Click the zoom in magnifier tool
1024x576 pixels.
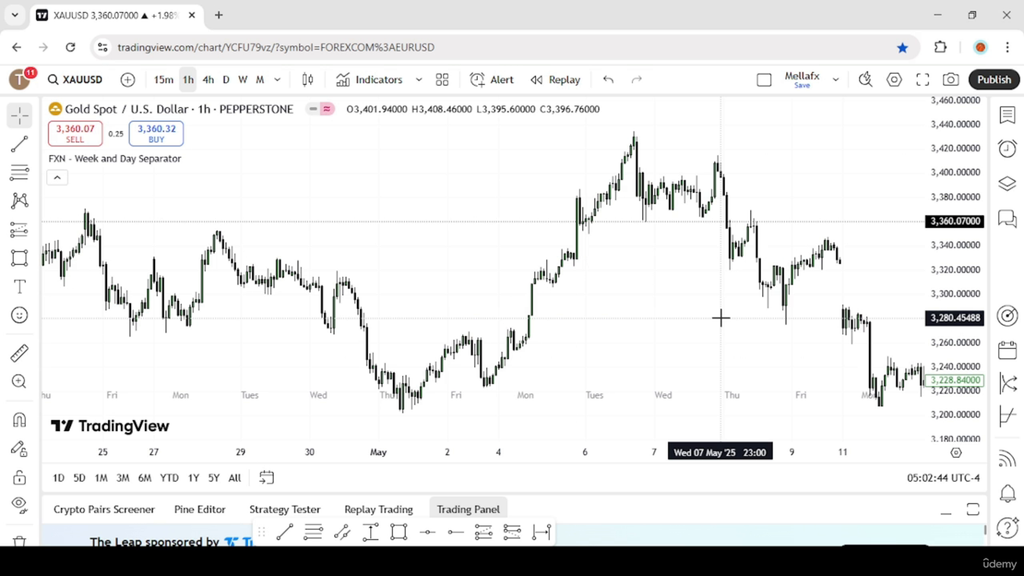[x=20, y=381]
